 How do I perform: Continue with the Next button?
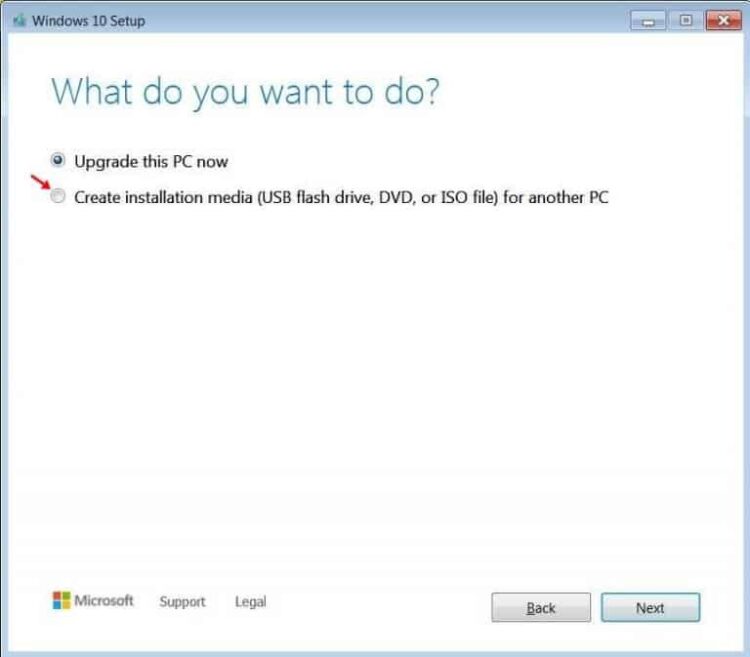pos(651,607)
